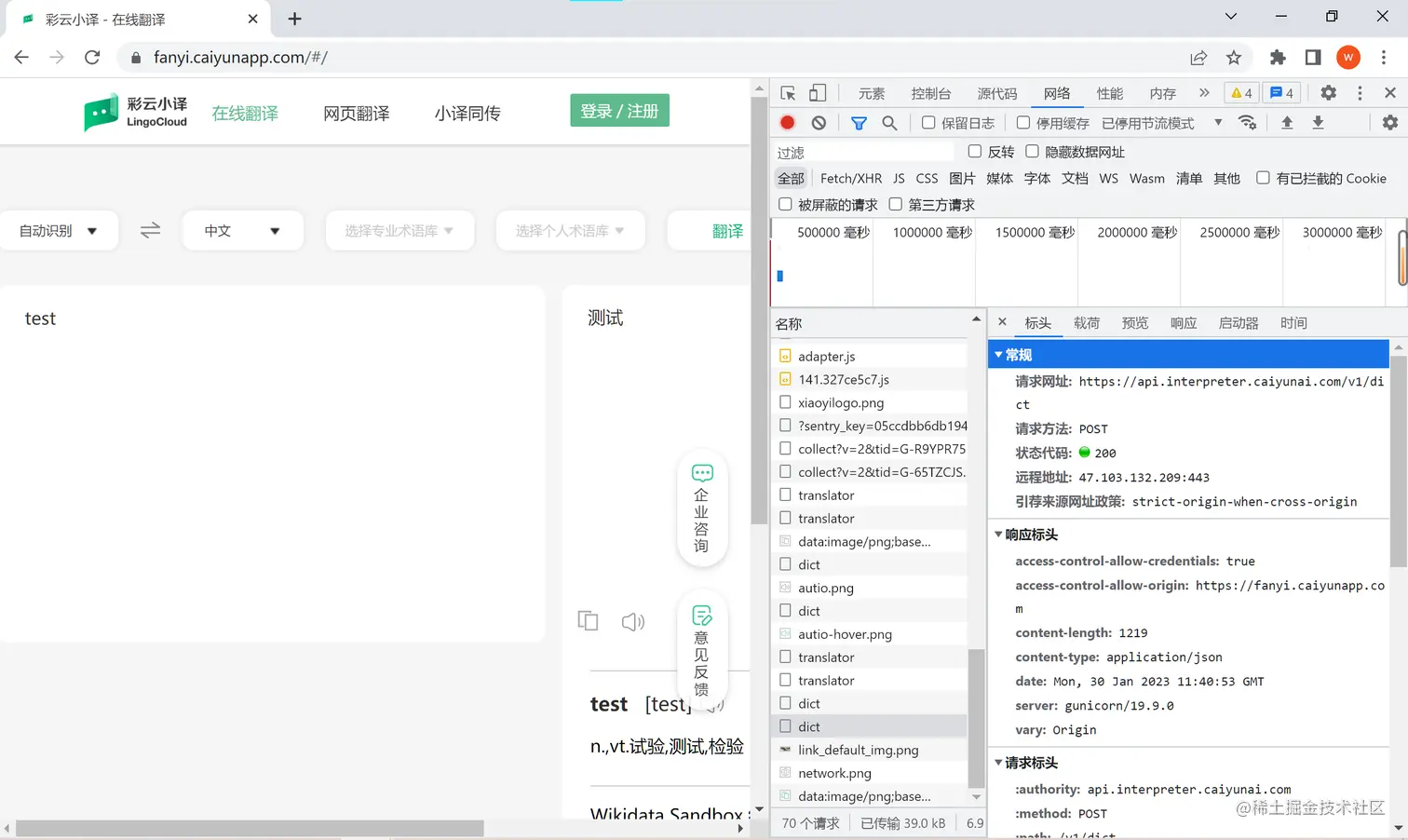
Task: Open 选择个人术语库 dropdown
Action: (571, 230)
